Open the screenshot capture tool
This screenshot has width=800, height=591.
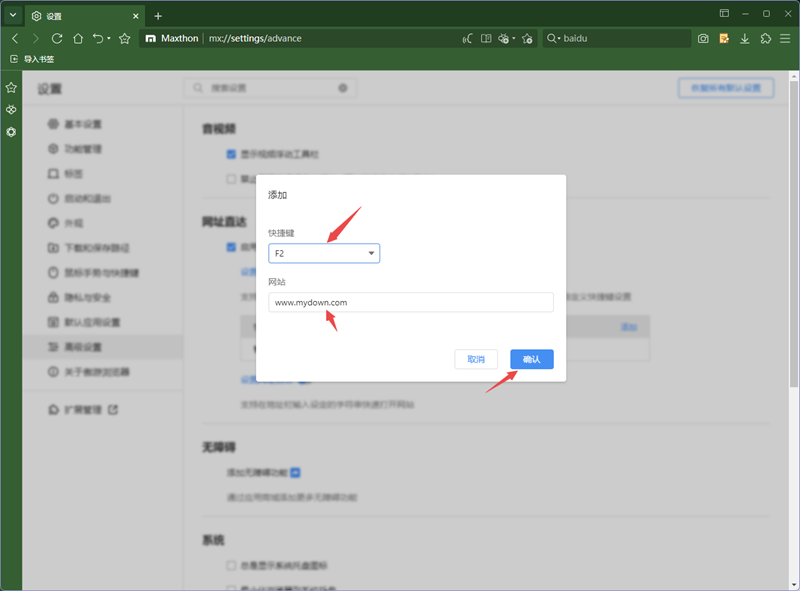click(x=703, y=38)
